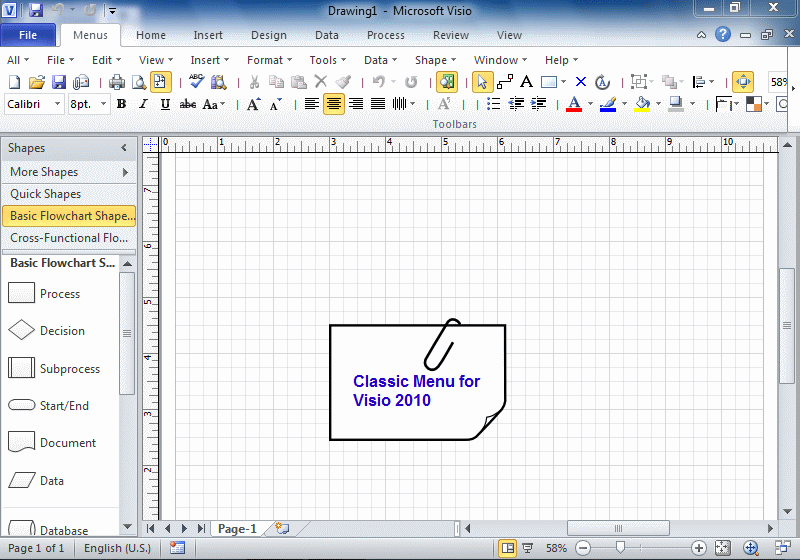The height and width of the screenshot is (560, 800).
Task: Click the Open folder icon
Action: point(37,82)
